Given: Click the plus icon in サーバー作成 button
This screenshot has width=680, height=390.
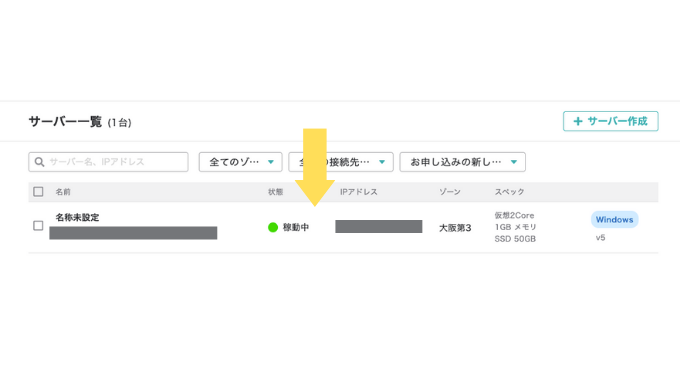Looking at the screenshot, I should (x=578, y=121).
